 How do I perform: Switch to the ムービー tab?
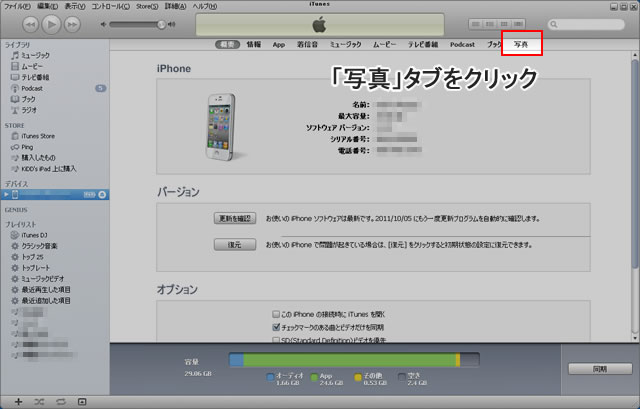click(x=384, y=44)
